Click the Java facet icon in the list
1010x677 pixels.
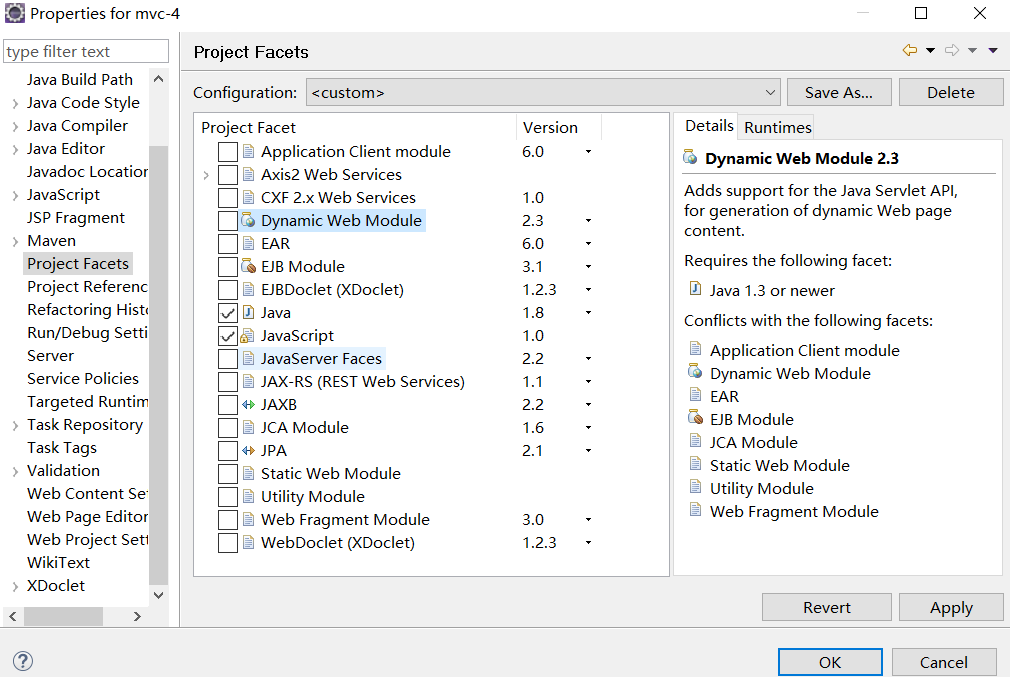tap(249, 313)
